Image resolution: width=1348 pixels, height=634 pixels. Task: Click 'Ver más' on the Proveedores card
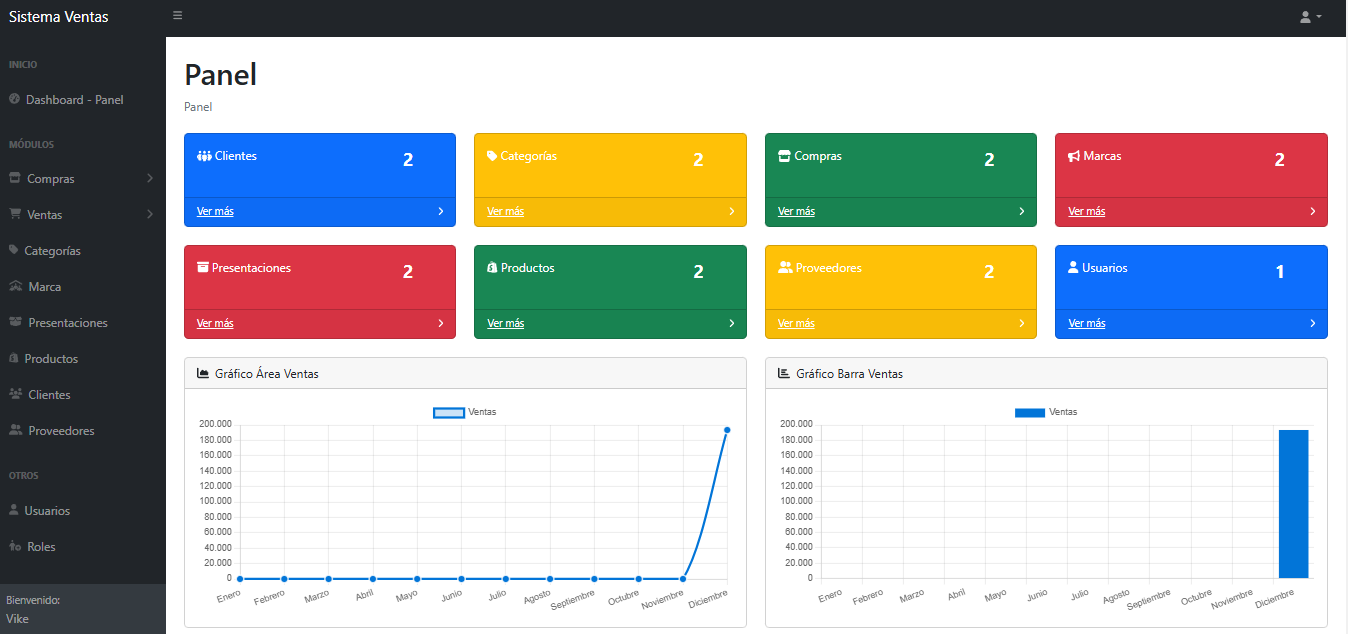pos(796,324)
